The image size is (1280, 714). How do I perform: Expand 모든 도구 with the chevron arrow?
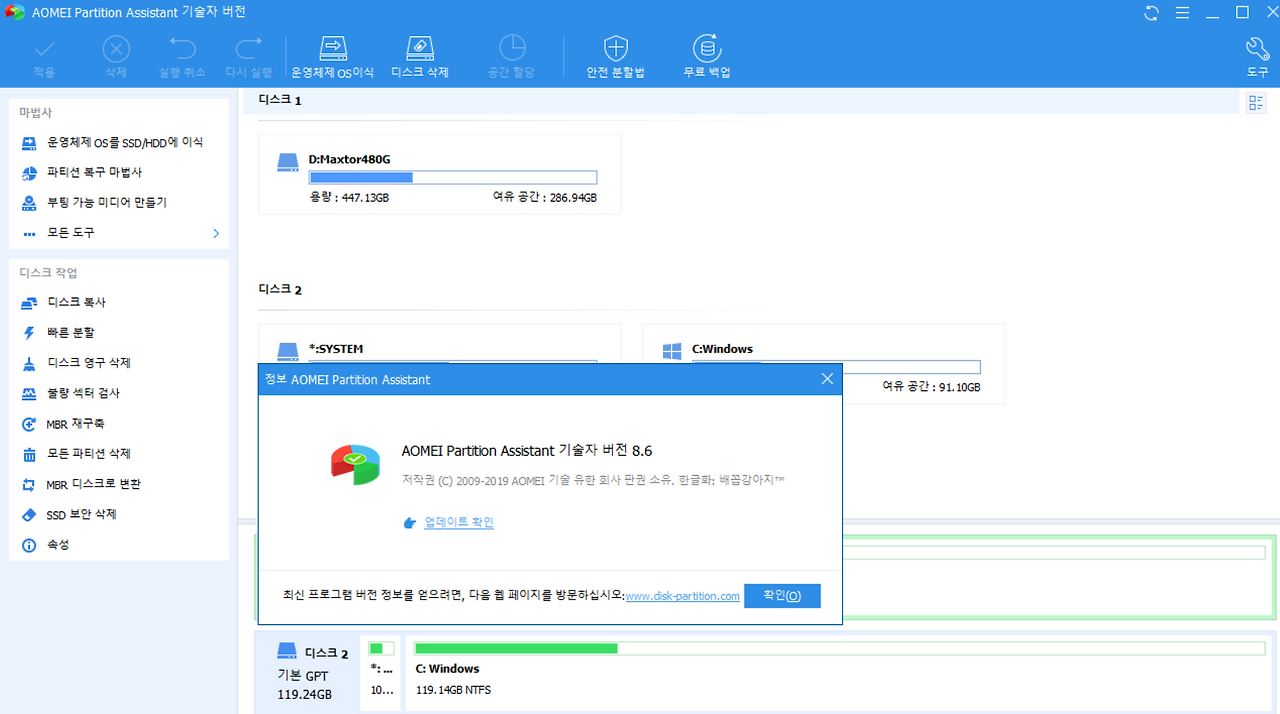(x=216, y=233)
